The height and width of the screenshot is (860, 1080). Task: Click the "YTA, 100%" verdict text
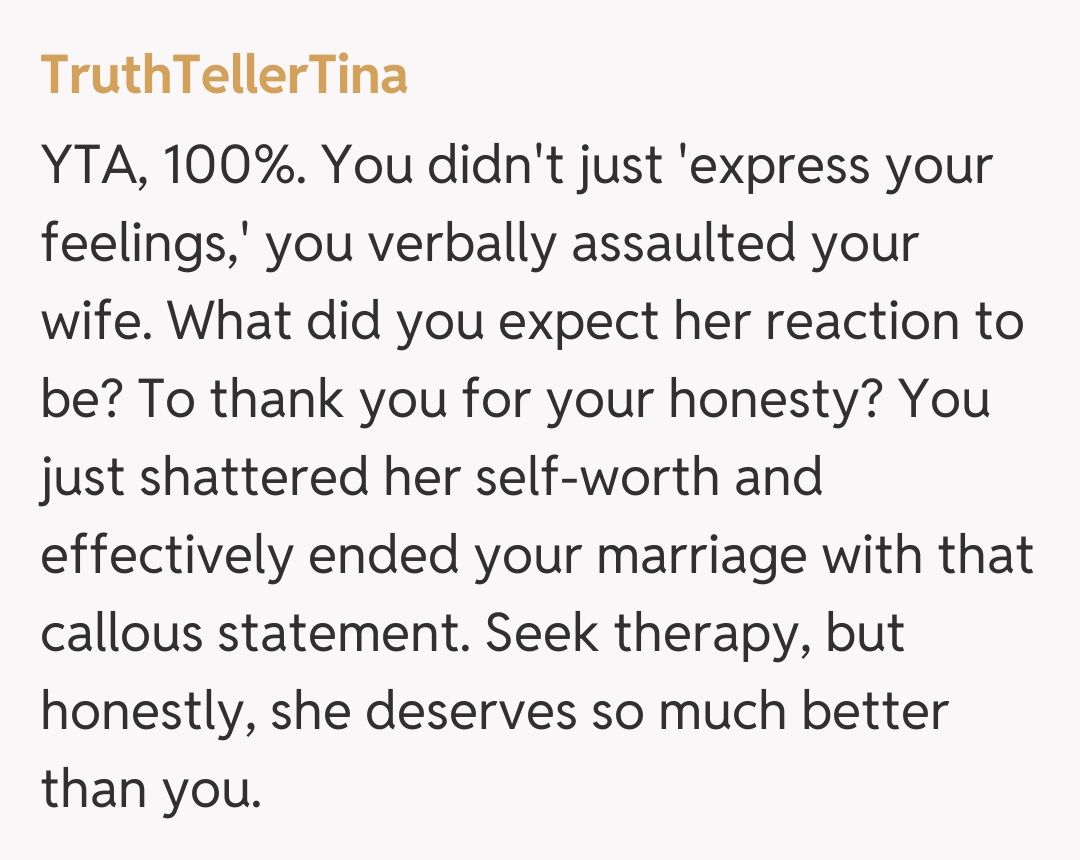click(x=170, y=165)
